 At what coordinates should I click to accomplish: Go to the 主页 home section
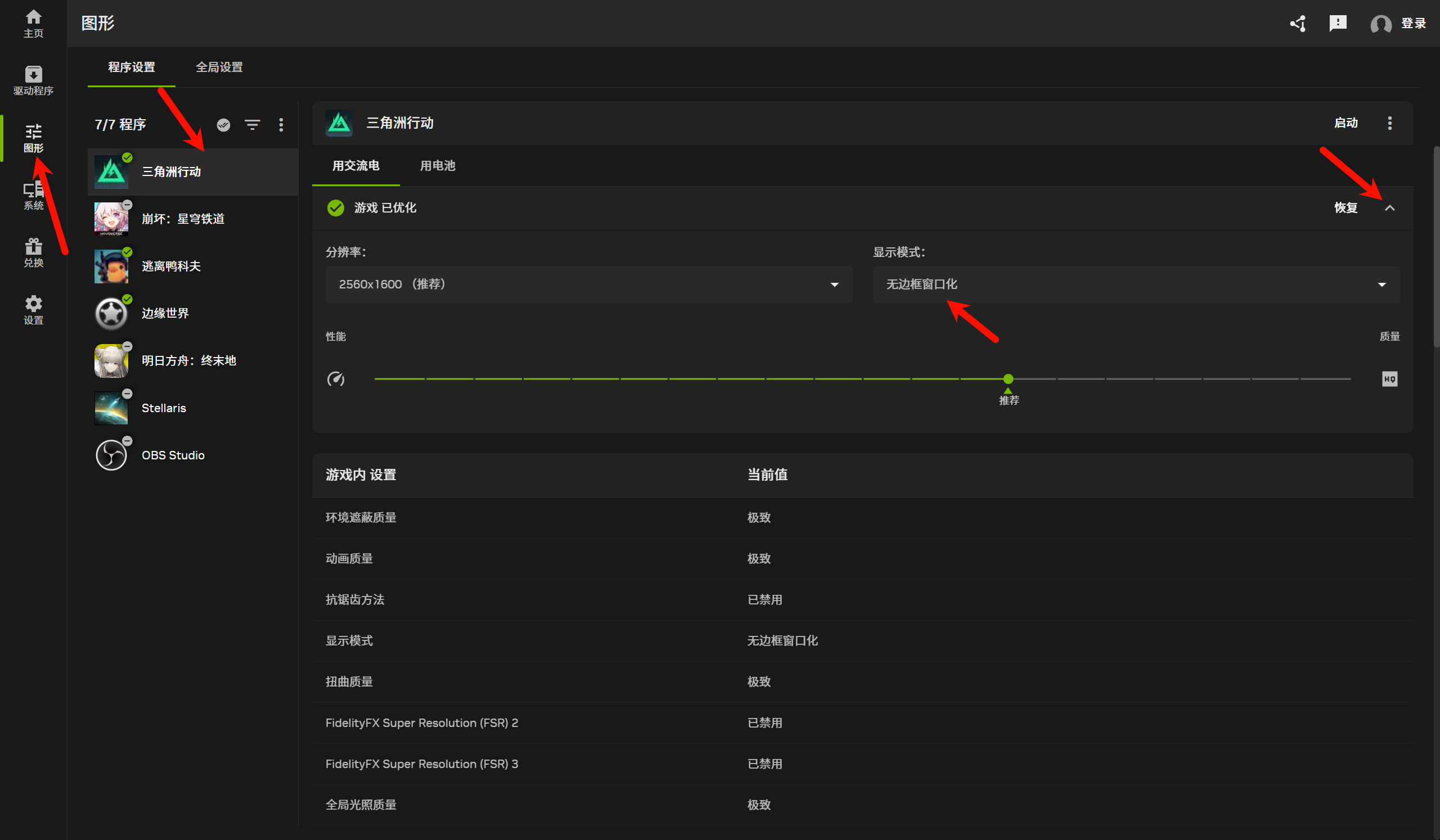point(33,24)
